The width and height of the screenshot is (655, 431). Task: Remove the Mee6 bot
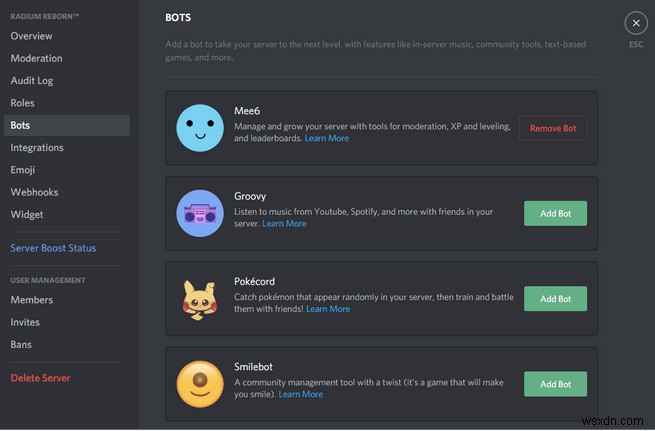point(553,128)
